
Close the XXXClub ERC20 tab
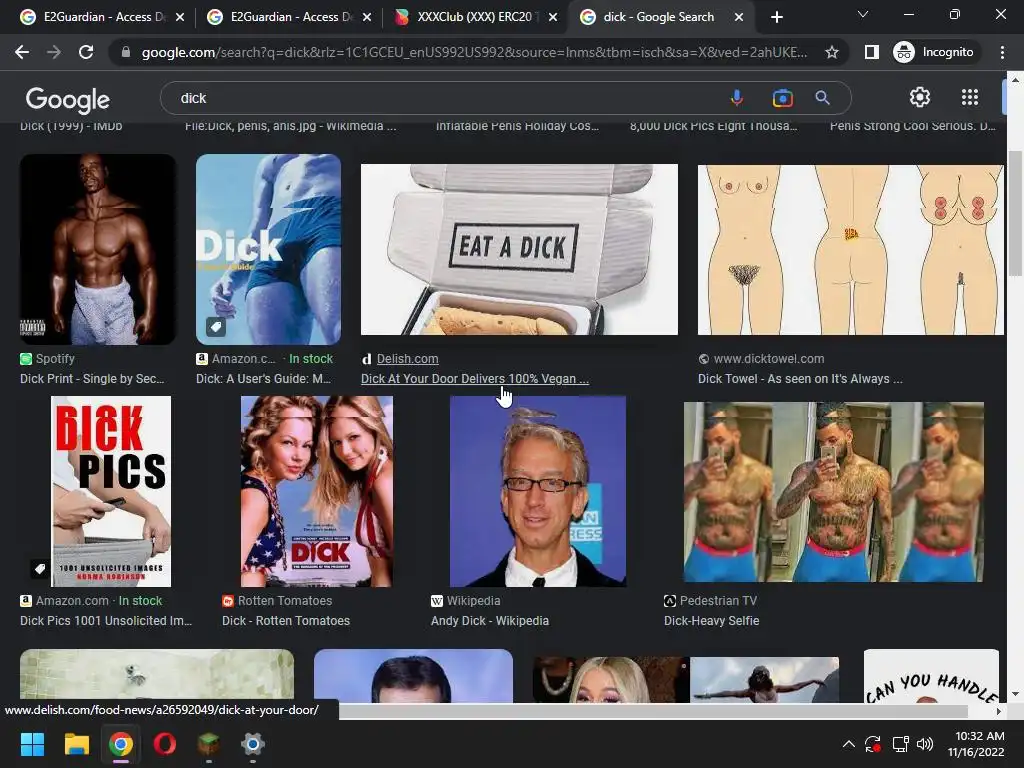coord(553,17)
